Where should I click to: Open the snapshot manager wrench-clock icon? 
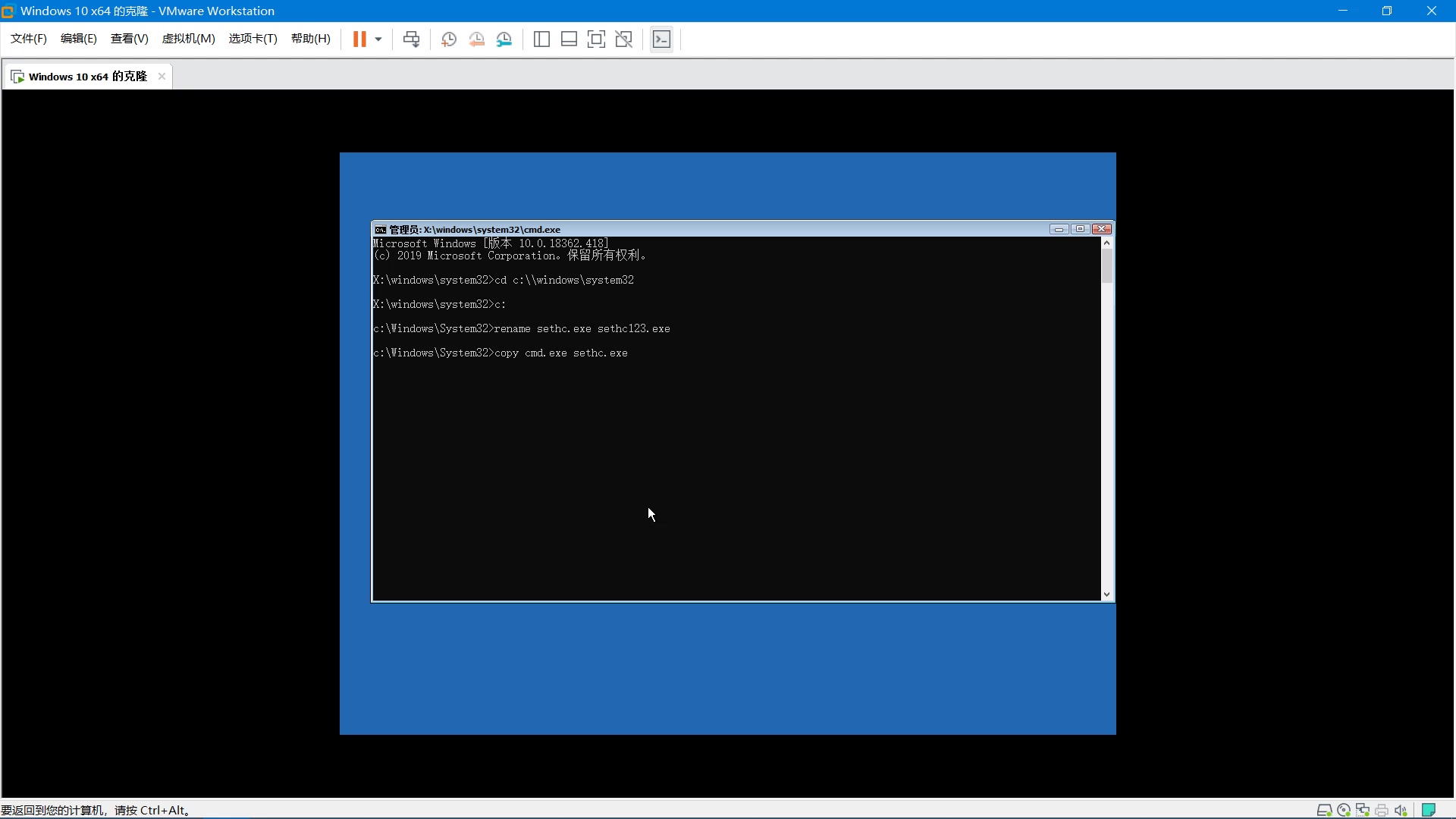click(x=504, y=39)
